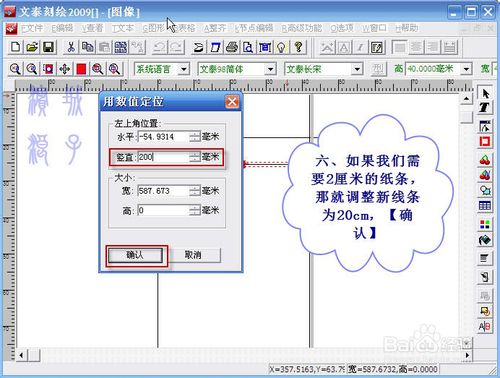This screenshot has width=500, height=378.
Task: Click the printer icon in toolbar
Action: [x=232, y=47]
